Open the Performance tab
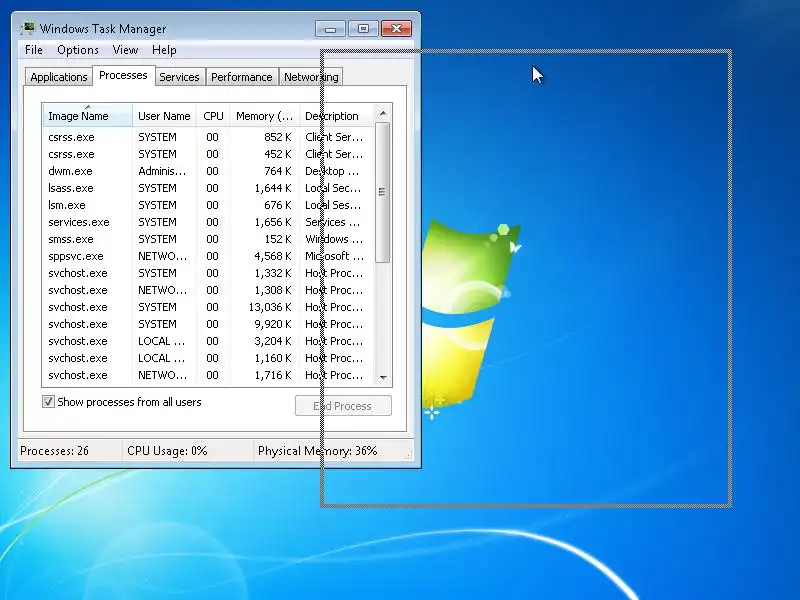 [241, 77]
